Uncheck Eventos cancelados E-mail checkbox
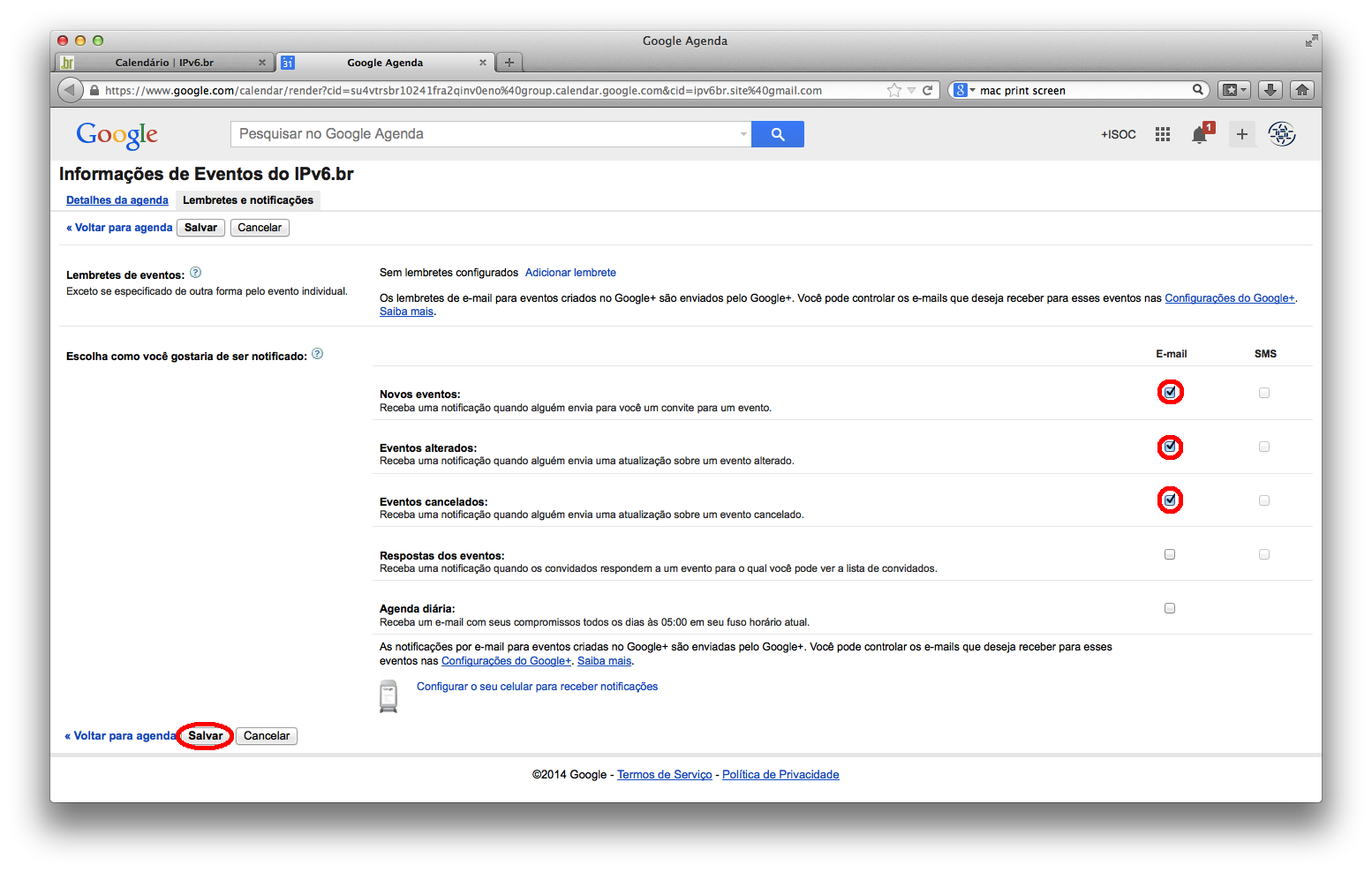 1170,500
